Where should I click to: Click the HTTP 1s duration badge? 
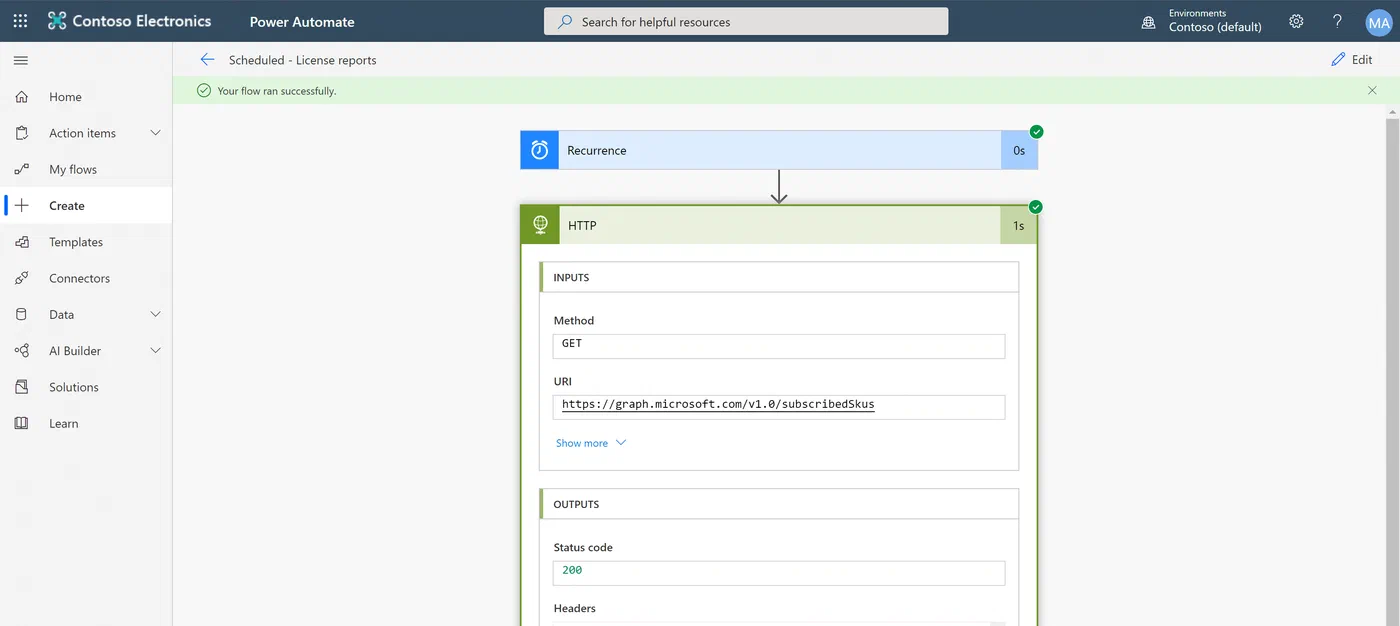1019,225
